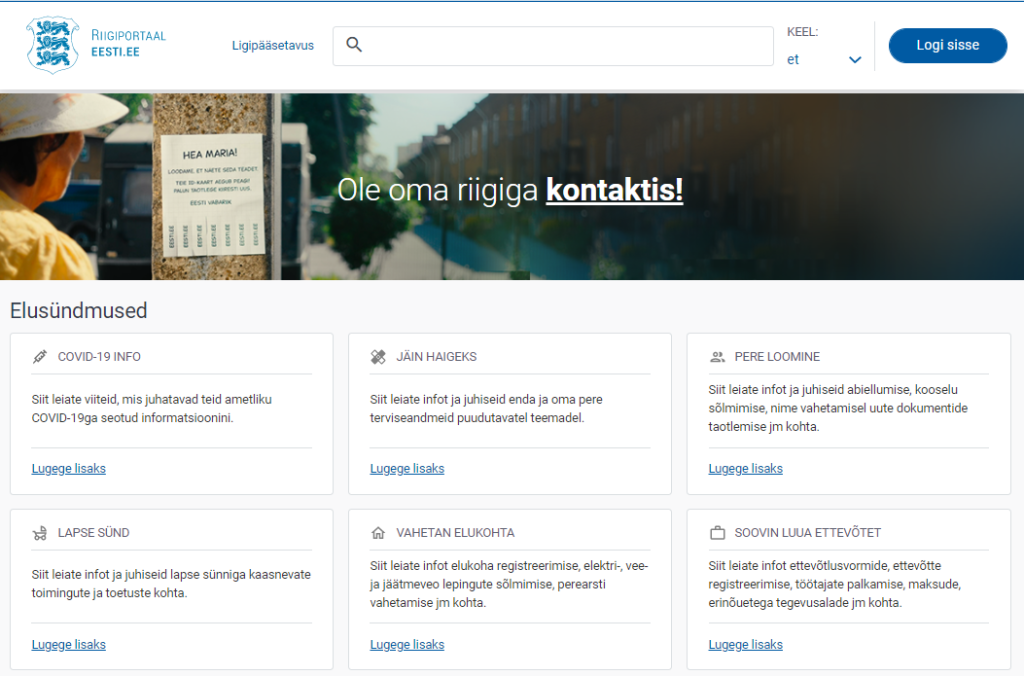This screenshot has width=1024, height=676.
Task: Focus the search input field
Action: [553, 46]
